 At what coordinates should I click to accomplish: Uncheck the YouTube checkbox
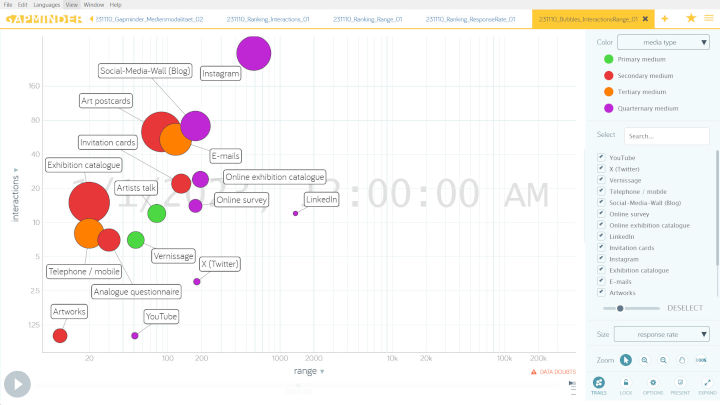pos(600,158)
